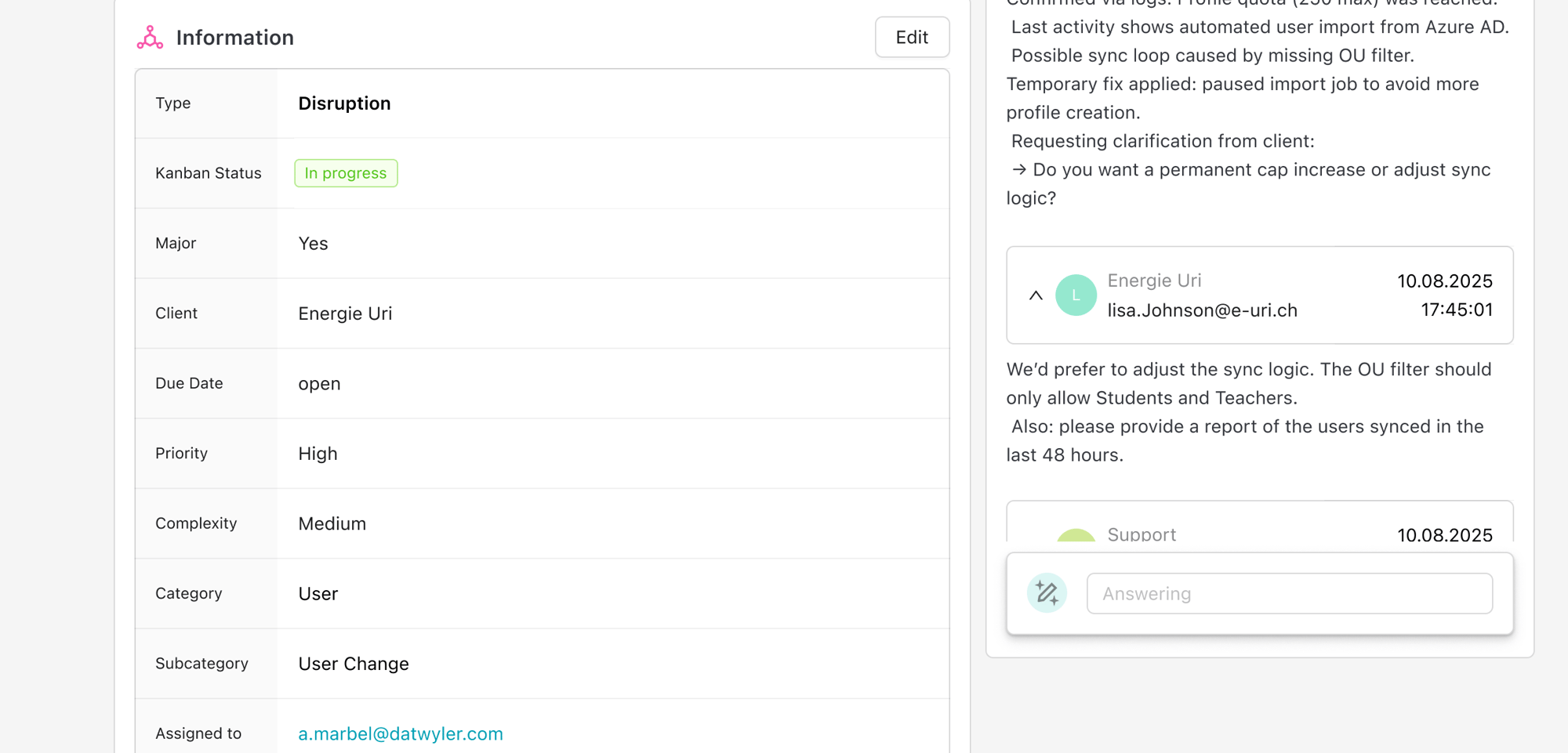Click into the Answering input field
The image size is (1568, 753).
(x=1289, y=593)
